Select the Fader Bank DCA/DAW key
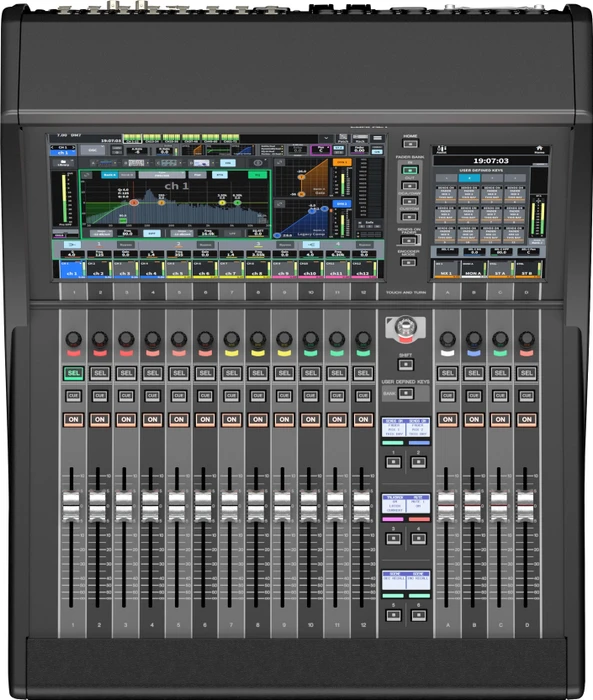593x700 pixels. click(x=410, y=201)
